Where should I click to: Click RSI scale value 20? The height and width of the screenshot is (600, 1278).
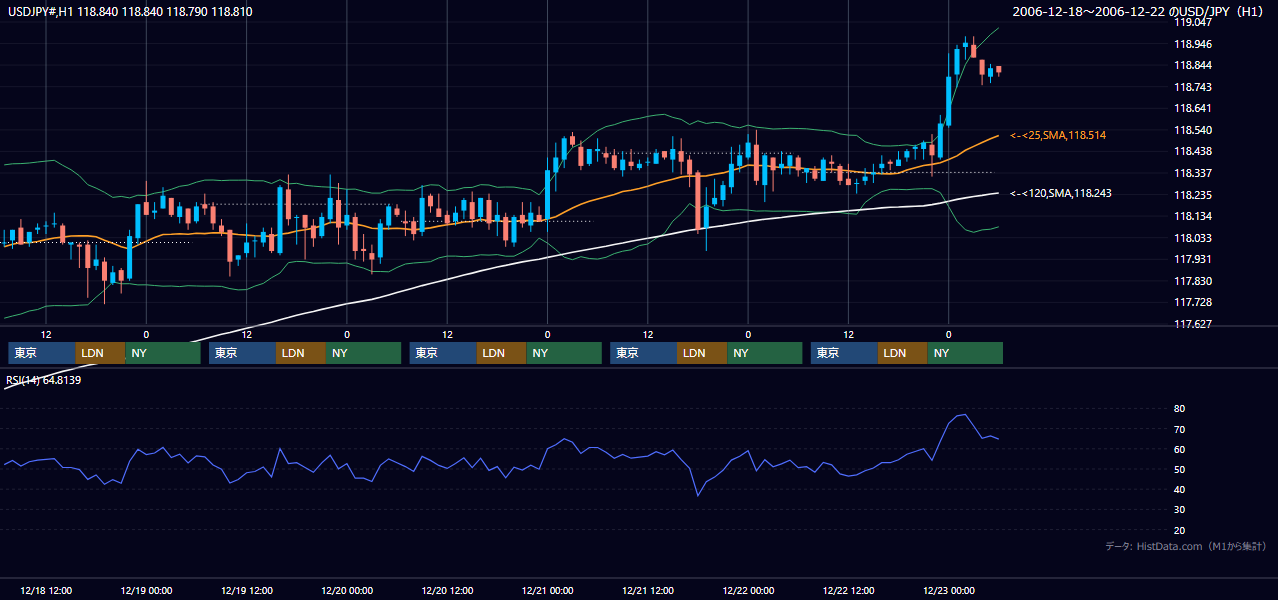(1180, 530)
